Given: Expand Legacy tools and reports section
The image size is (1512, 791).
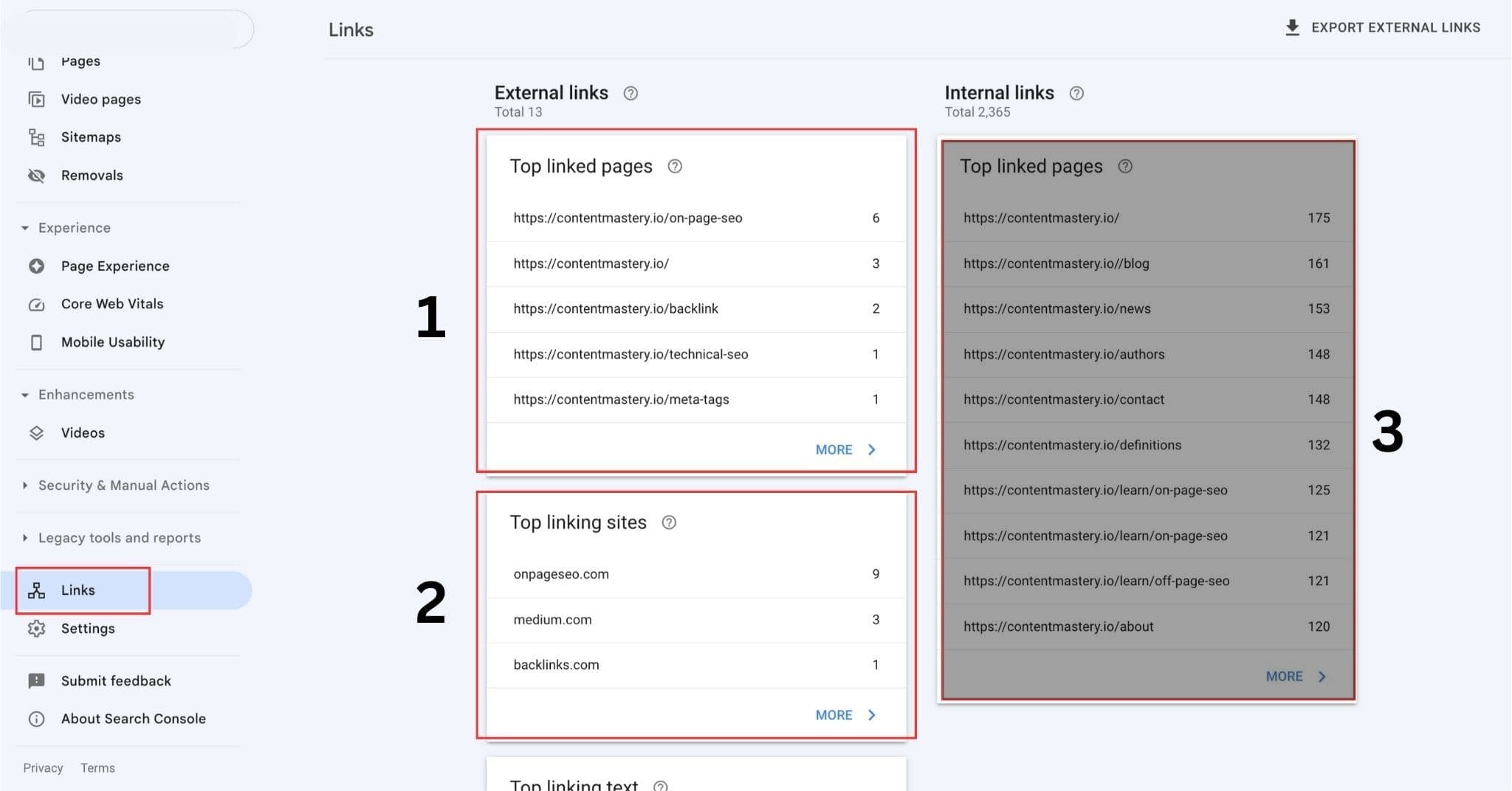Looking at the screenshot, I should coord(25,538).
